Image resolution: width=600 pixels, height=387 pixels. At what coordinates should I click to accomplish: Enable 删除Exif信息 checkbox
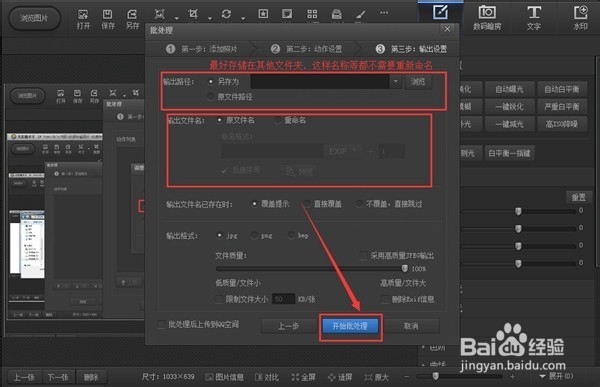pos(385,299)
